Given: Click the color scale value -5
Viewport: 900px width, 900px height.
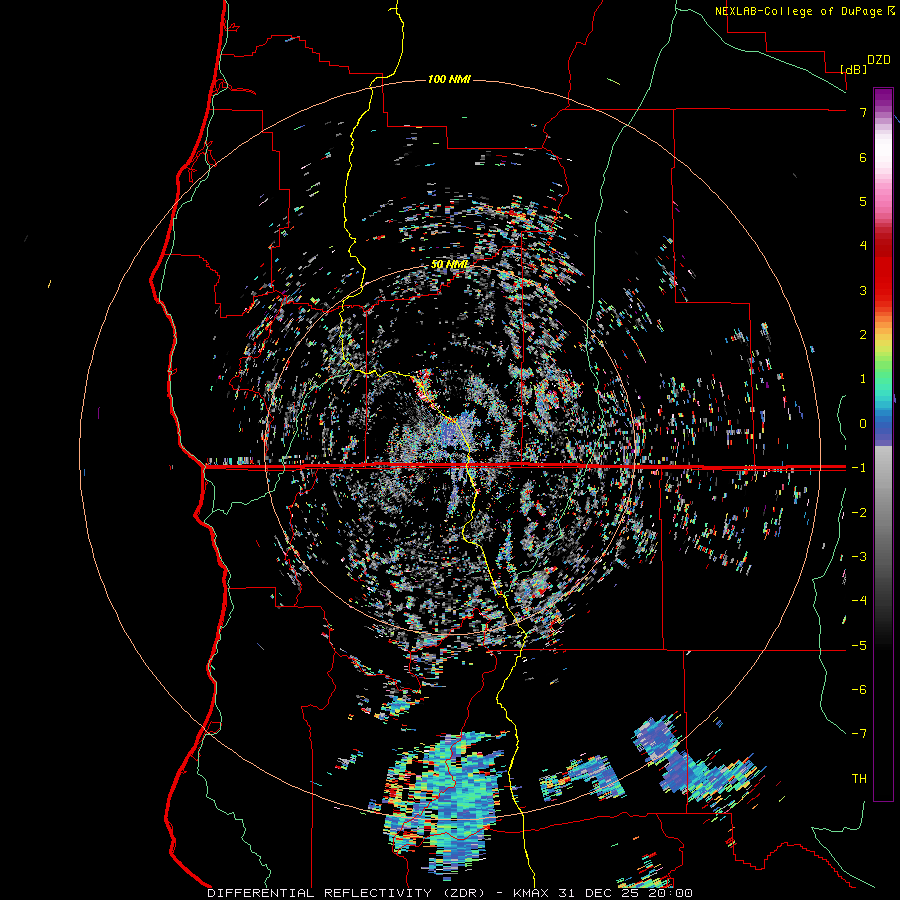Looking at the screenshot, I should pos(859,645).
